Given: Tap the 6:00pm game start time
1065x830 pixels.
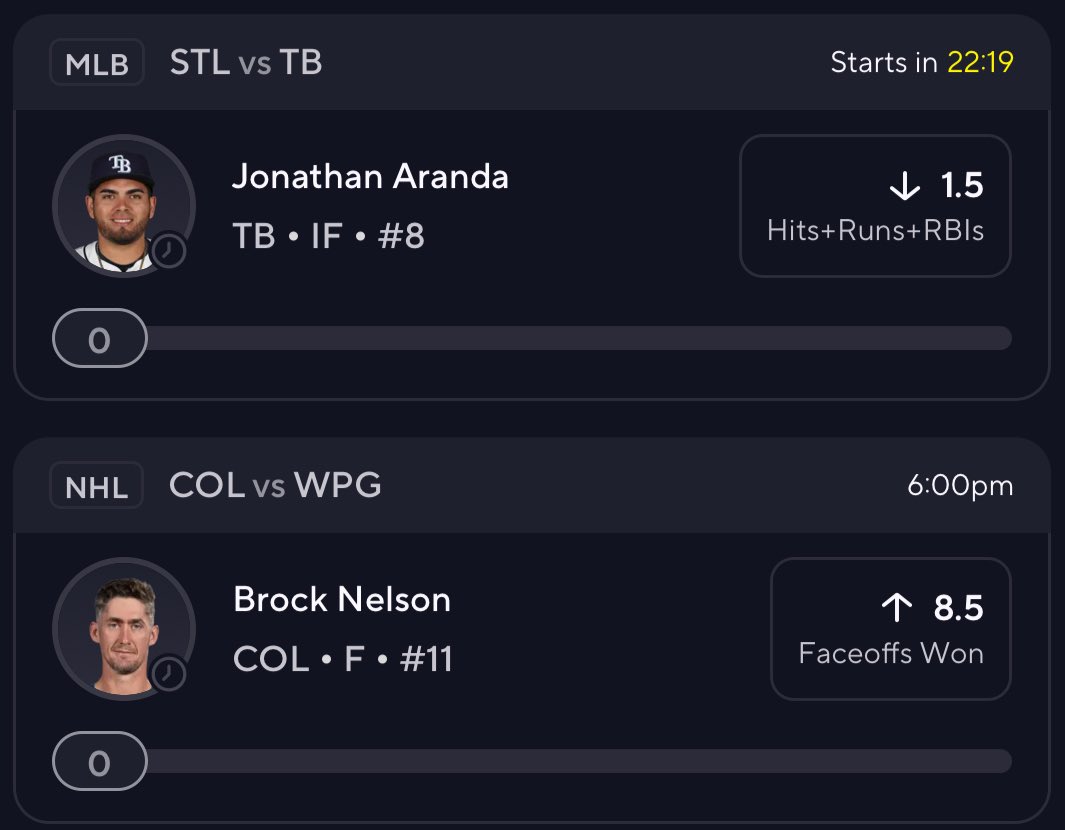Looking at the screenshot, I should pyautogui.click(x=960, y=486).
